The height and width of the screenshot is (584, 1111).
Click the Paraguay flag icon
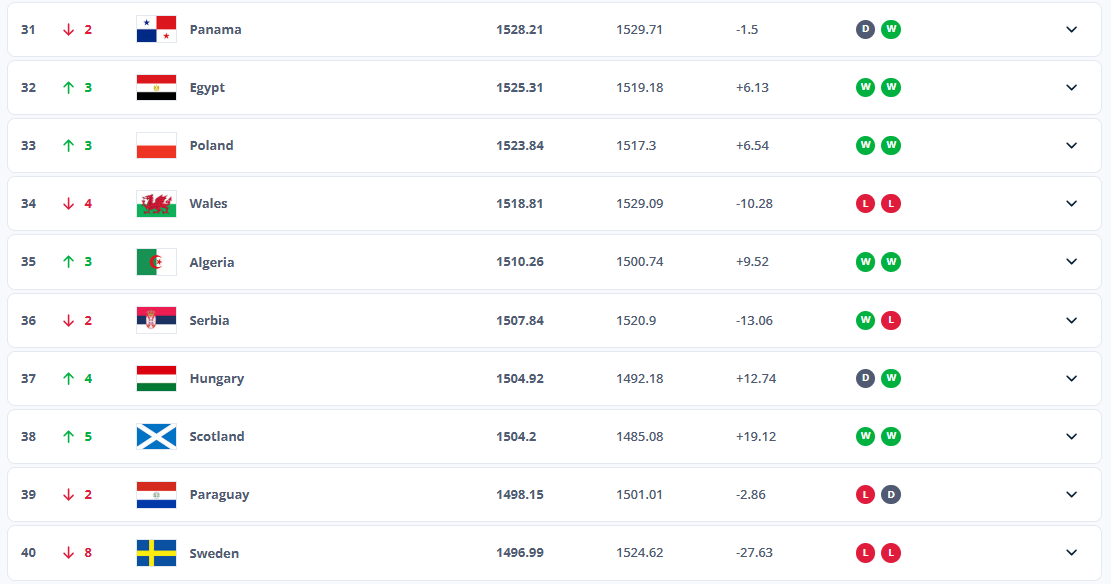coord(156,495)
